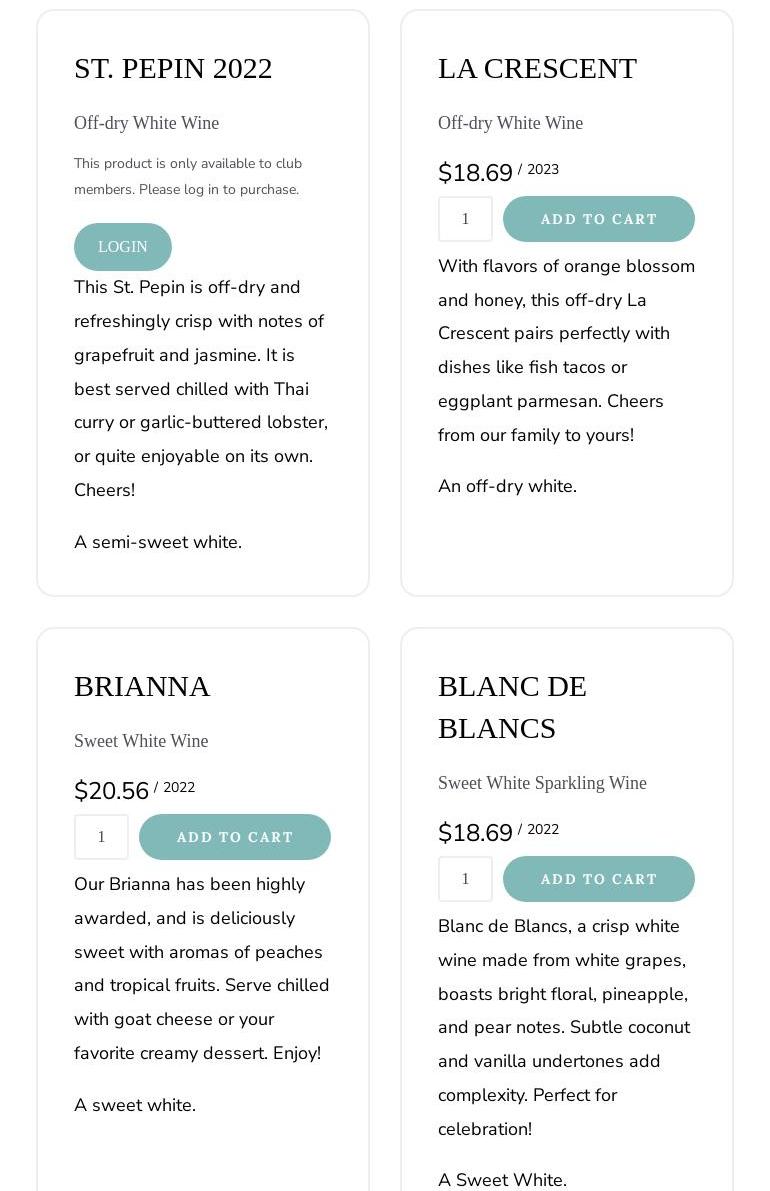Add La Crescent to cart
This screenshot has height=1191, width=770.
598,219
